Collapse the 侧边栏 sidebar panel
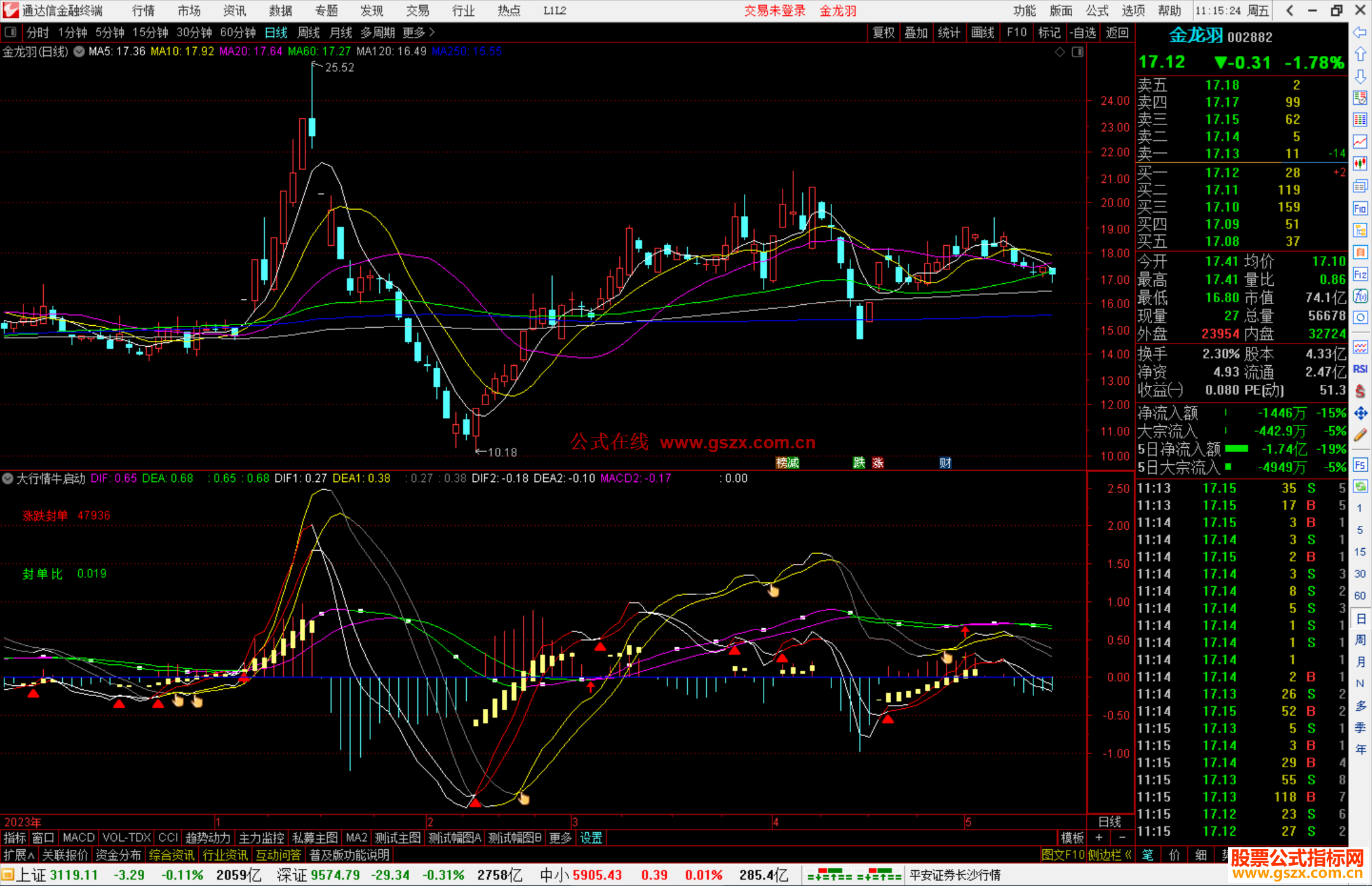Screen dimensions: 1372x886 [1110, 855]
